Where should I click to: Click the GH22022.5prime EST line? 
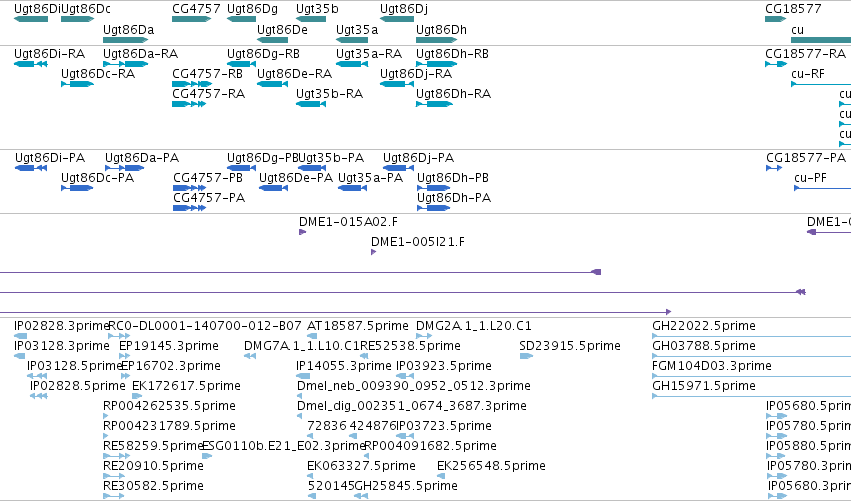pos(751,336)
